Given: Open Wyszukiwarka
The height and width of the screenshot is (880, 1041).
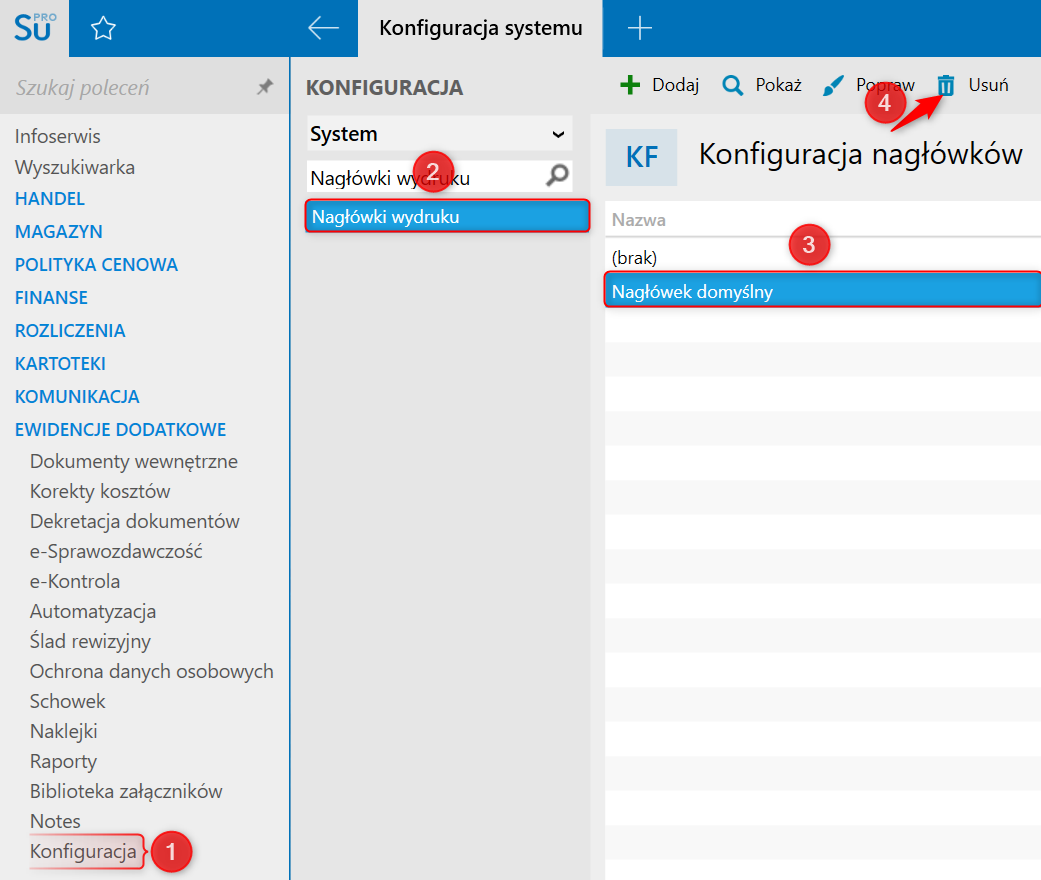Looking at the screenshot, I should pyautogui.click(x=74, y=167).
